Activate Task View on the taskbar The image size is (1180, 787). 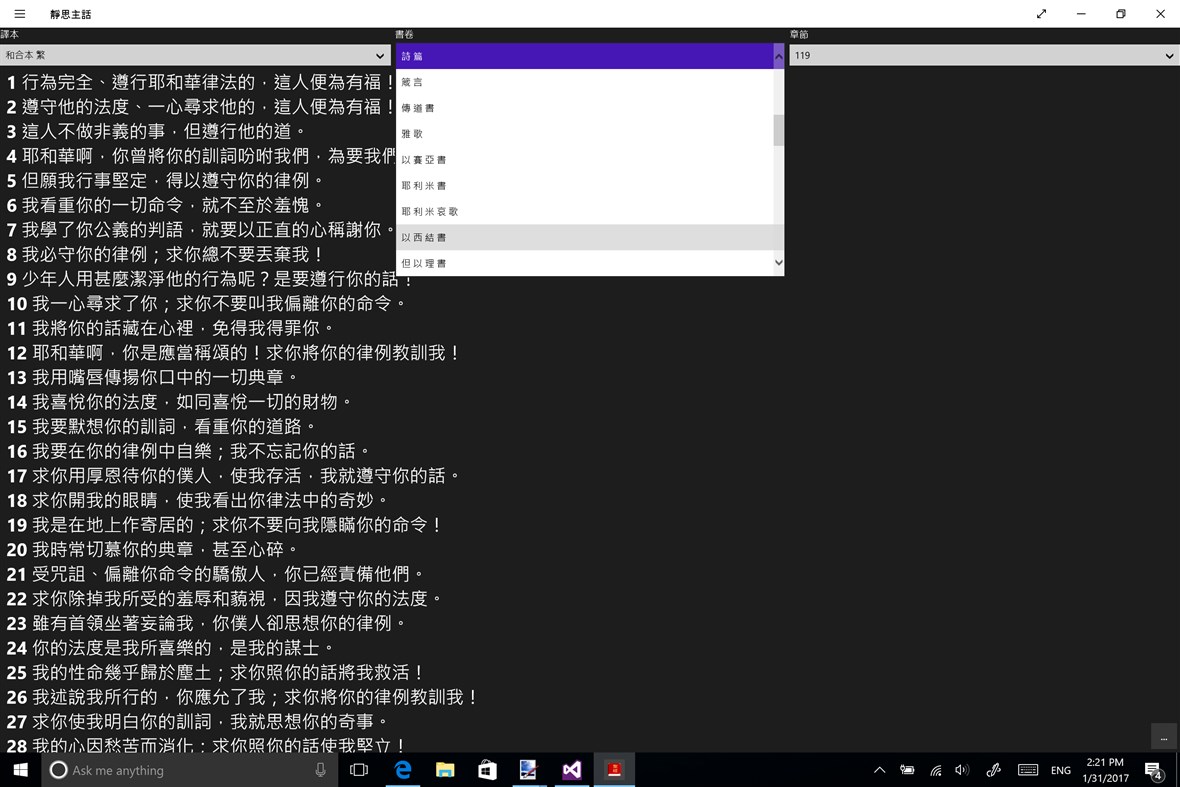(359, 770)
